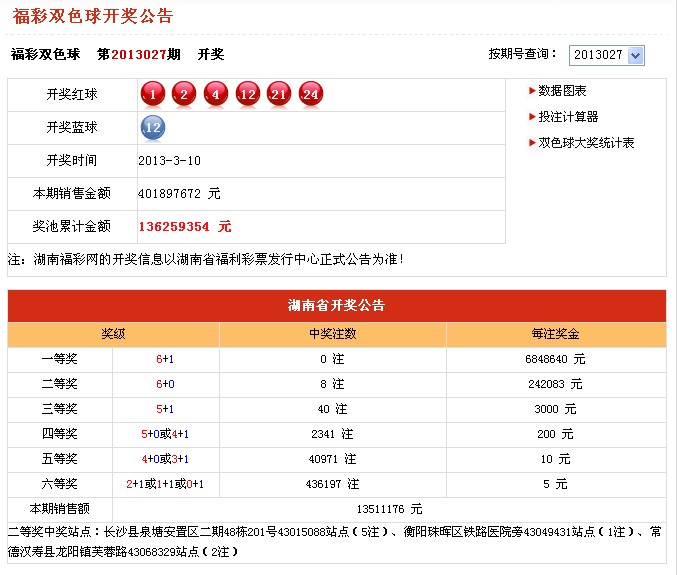Click the red ball numbered 2
The width and height of the screenshot is (677, 575).
click(184, 94)
